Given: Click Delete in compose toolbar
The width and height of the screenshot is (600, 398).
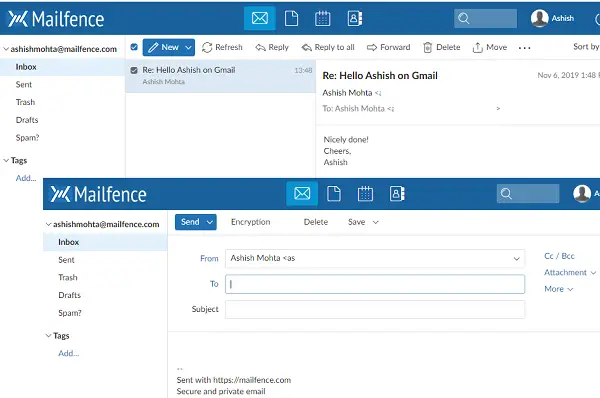Looking at the screenshot, I should point(316,222).
